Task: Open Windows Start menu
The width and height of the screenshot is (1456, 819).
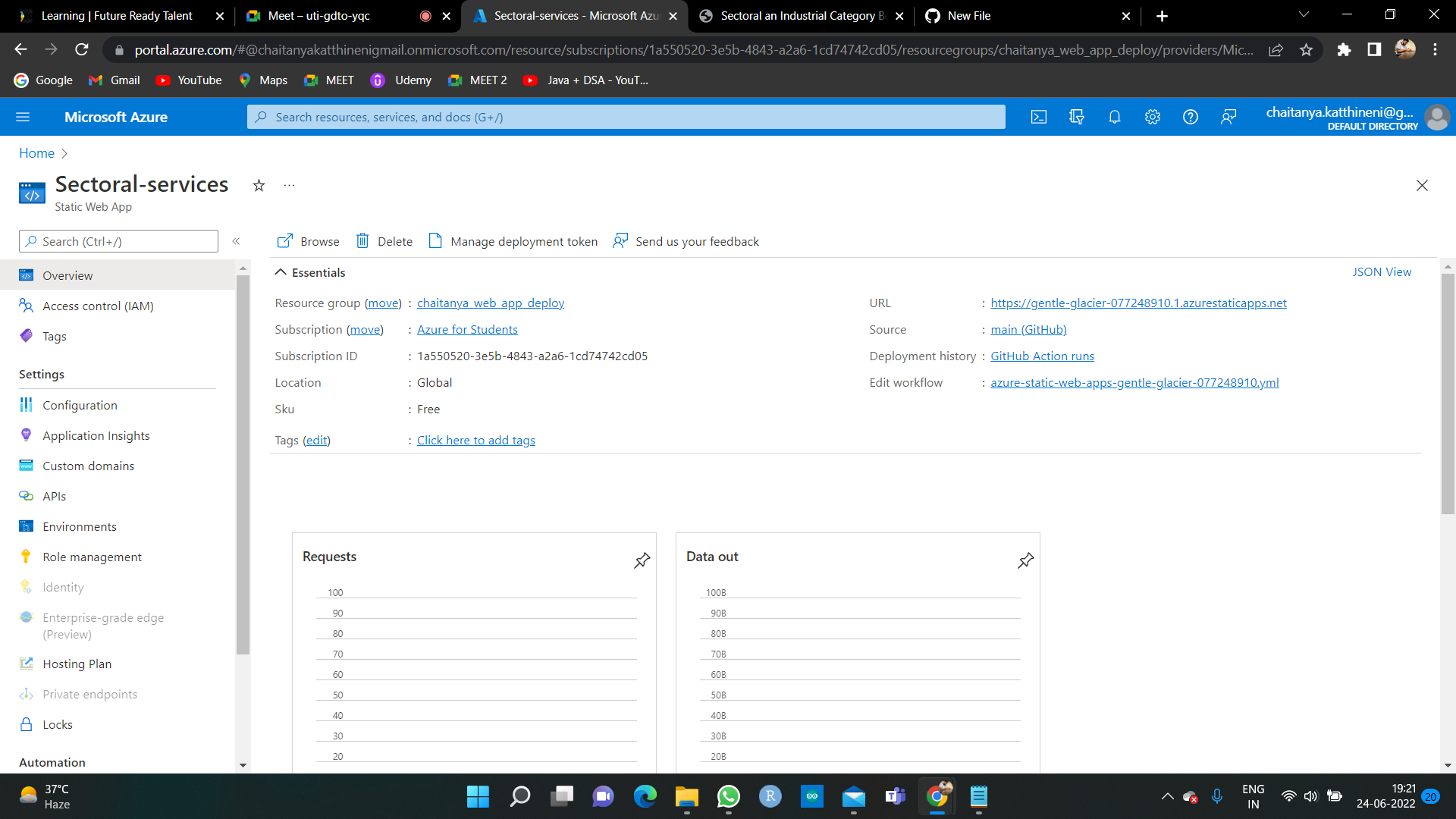Action: point(478,796)
